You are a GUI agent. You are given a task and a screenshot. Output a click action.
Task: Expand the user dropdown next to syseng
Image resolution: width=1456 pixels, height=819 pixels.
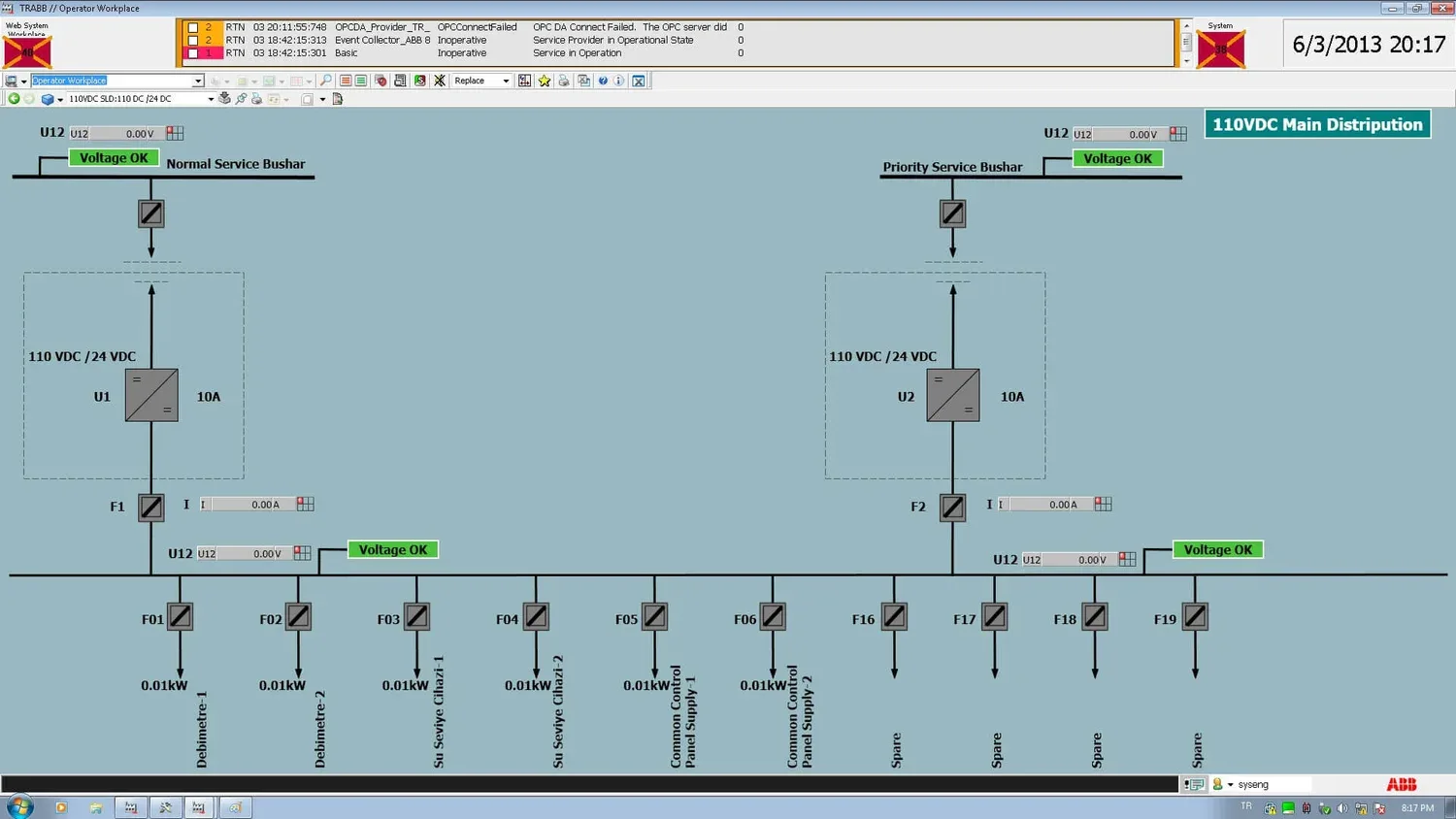click(x=1230, y=785)
